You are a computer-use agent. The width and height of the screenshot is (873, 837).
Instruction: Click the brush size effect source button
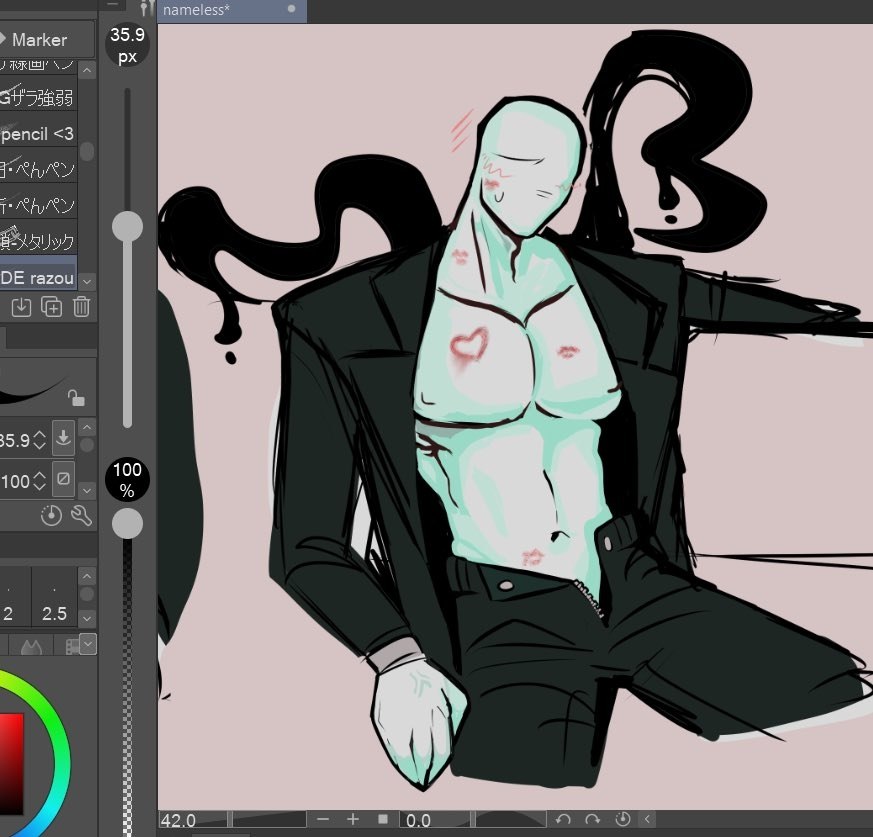pyautogui.click(x=63, y=438)
